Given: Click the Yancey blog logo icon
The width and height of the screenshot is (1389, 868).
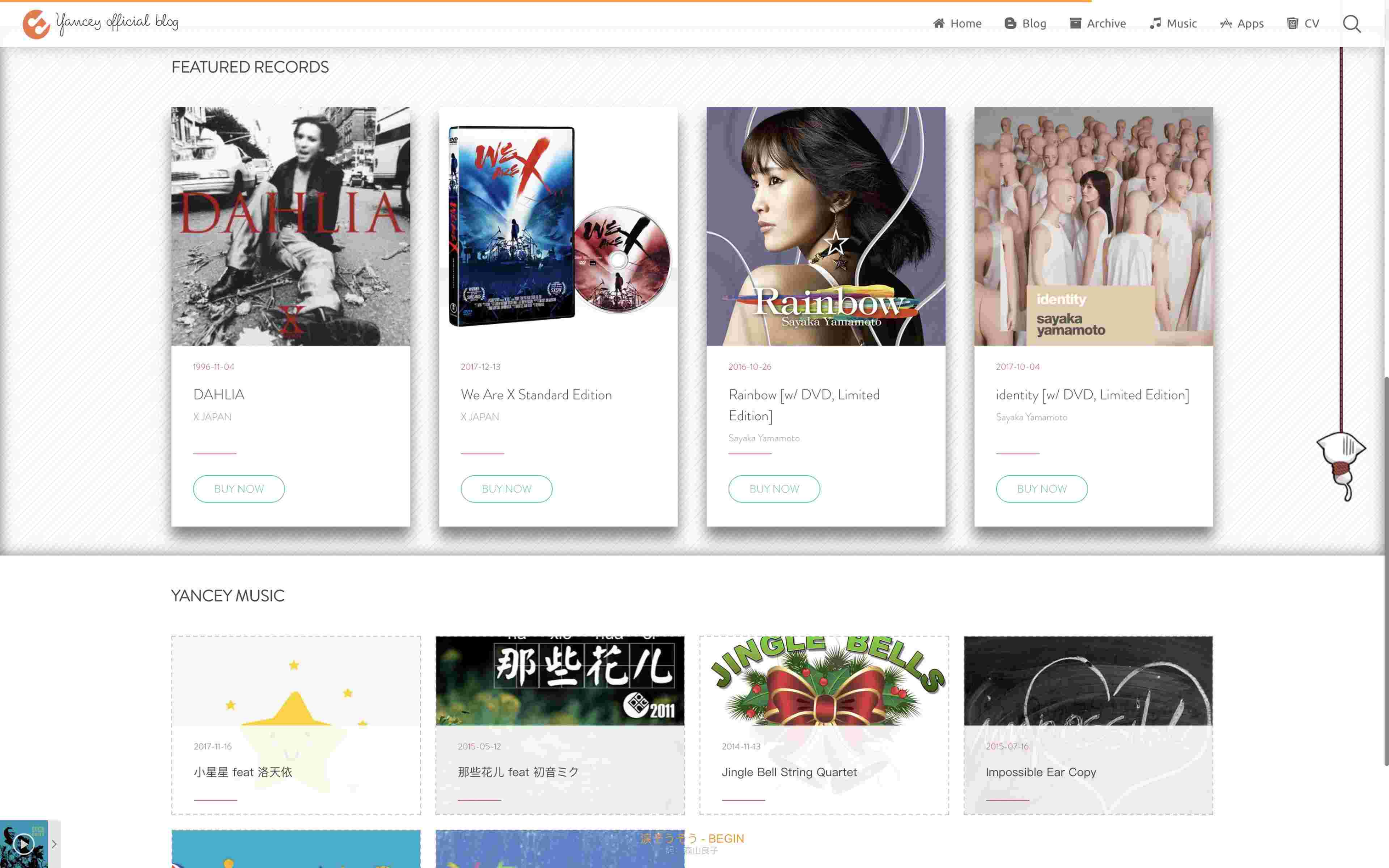Looking at the screenshot, I should click(36, 24).
